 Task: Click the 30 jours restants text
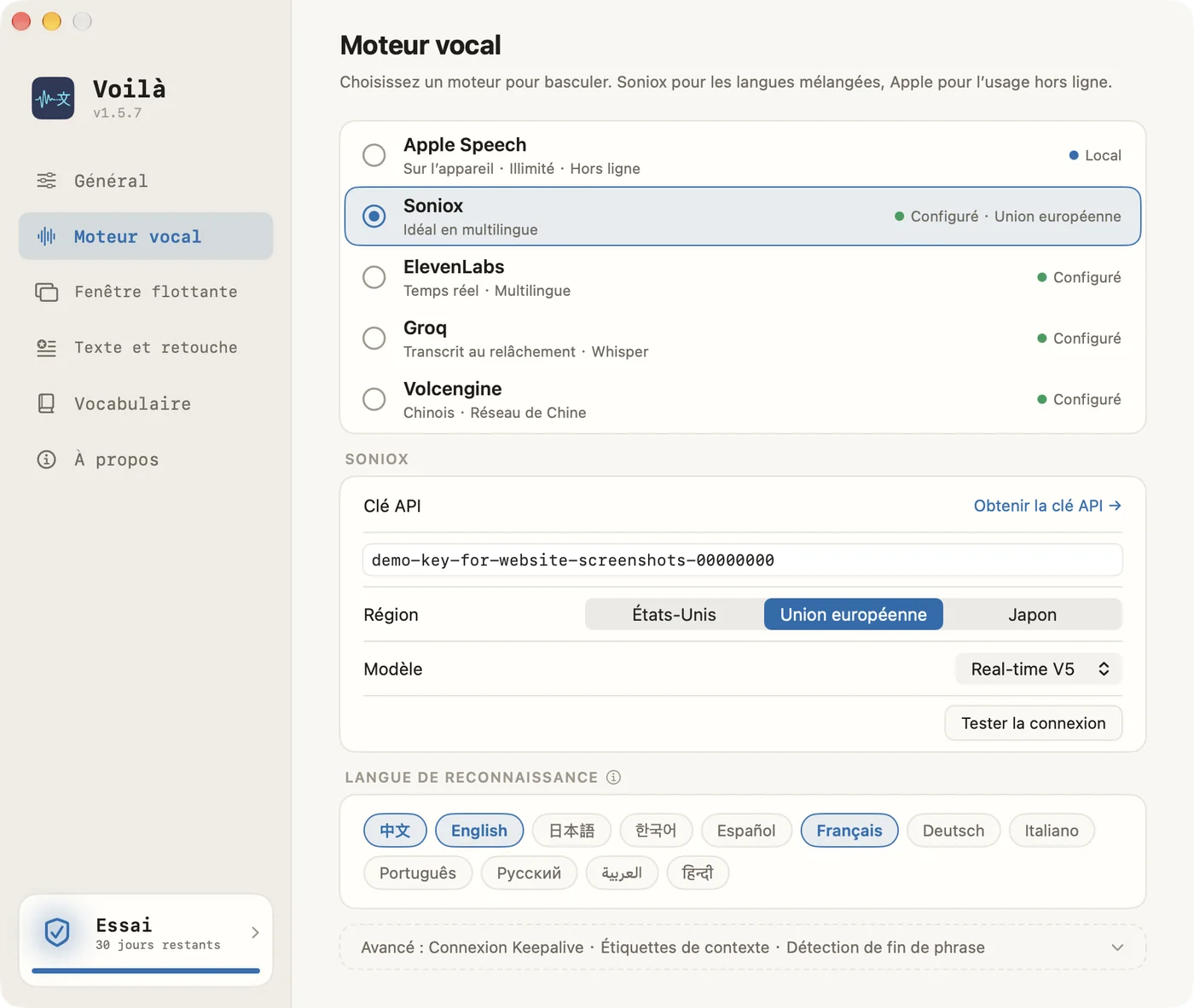click(158, 945)
